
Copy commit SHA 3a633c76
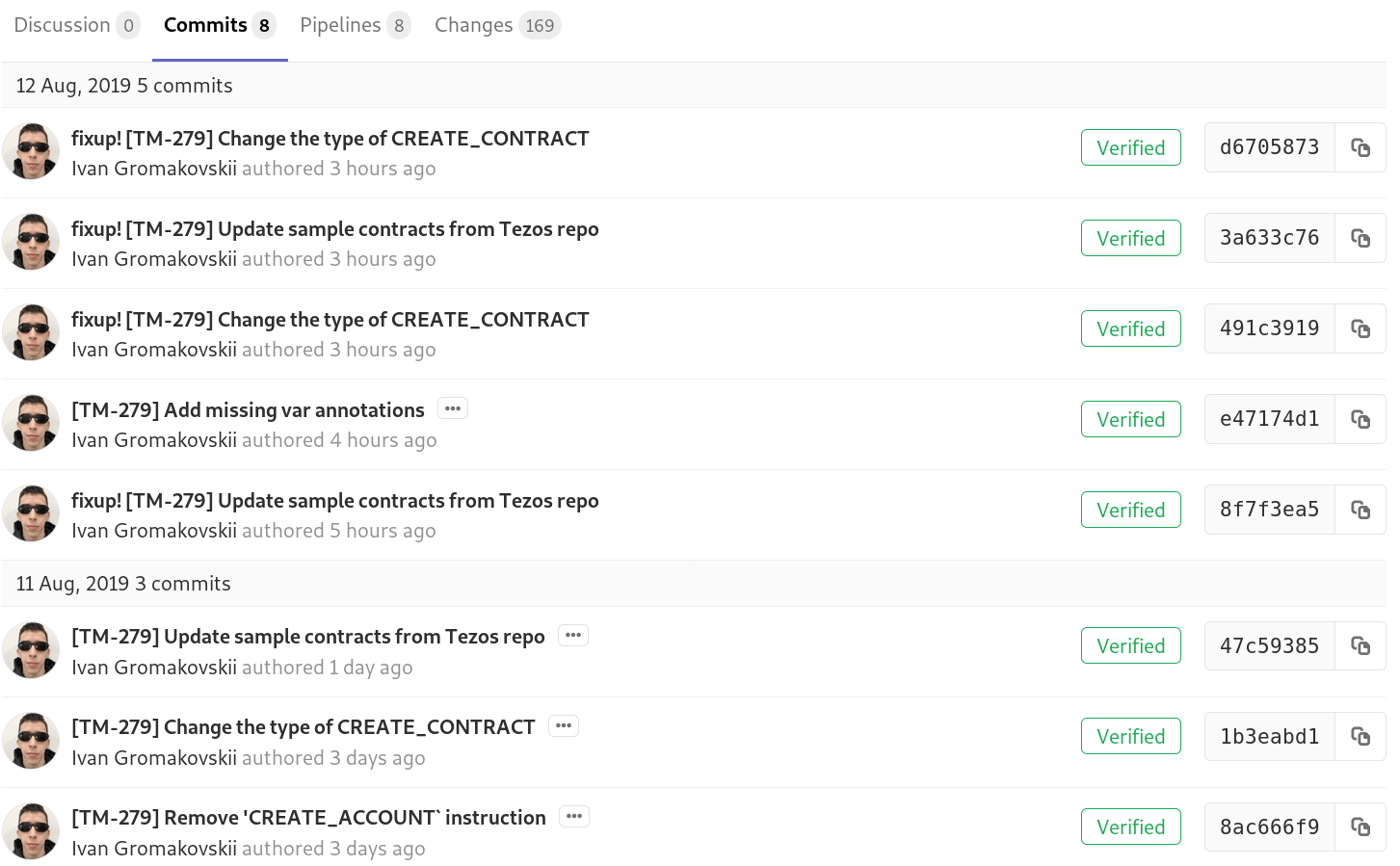[x=1360, y=238]
